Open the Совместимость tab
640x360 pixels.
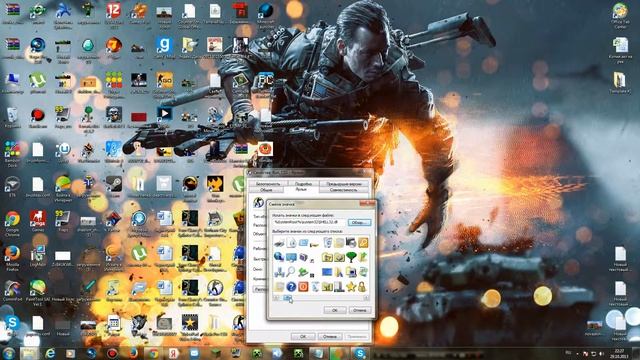(x=343, y=190)
